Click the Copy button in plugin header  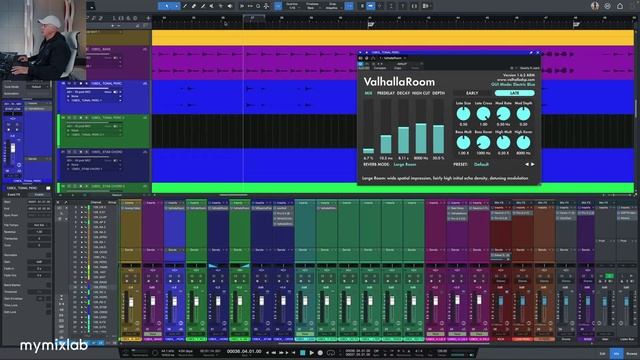click(x=398, y=68)
